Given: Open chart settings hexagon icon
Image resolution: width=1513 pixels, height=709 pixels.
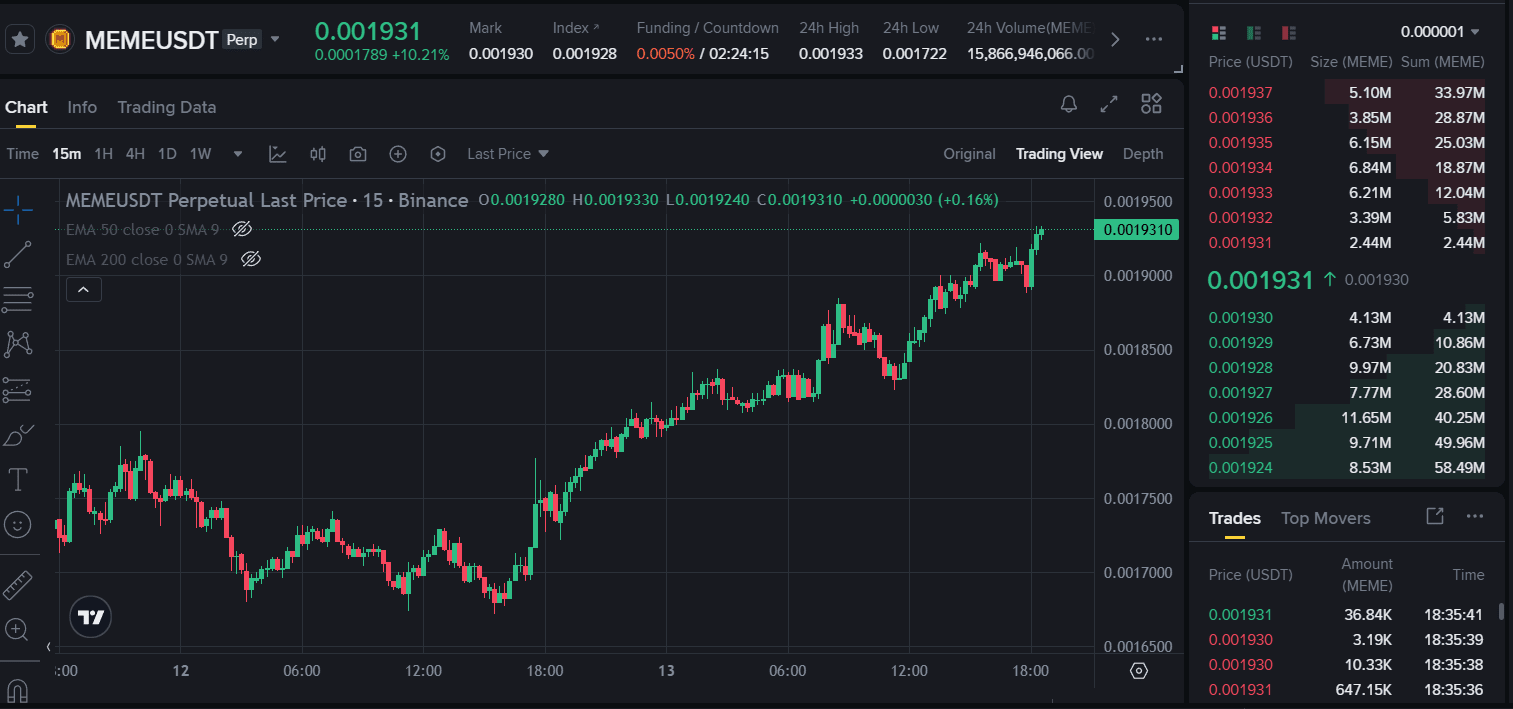Looking at the screenshot, I should coord(438,154).
